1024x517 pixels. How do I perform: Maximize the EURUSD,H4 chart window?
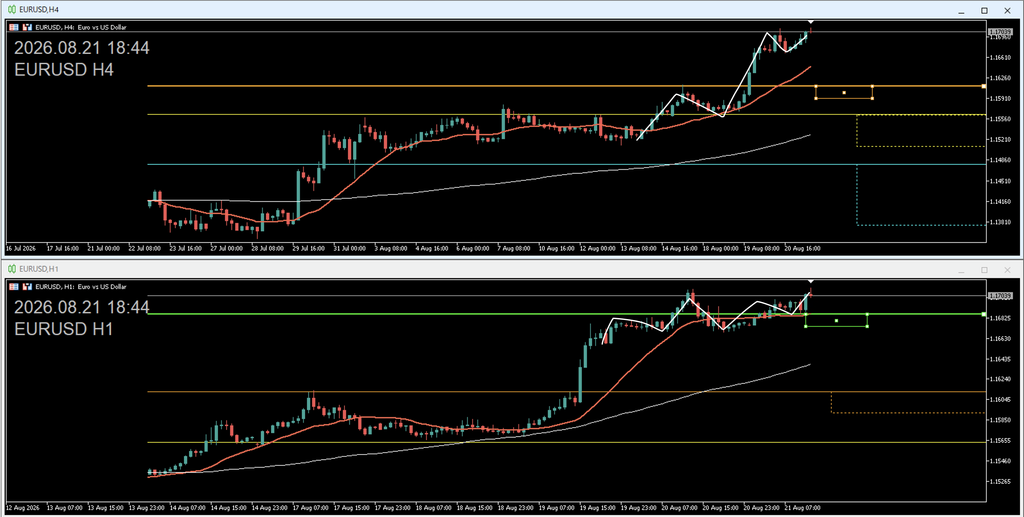tap(984, 10)
